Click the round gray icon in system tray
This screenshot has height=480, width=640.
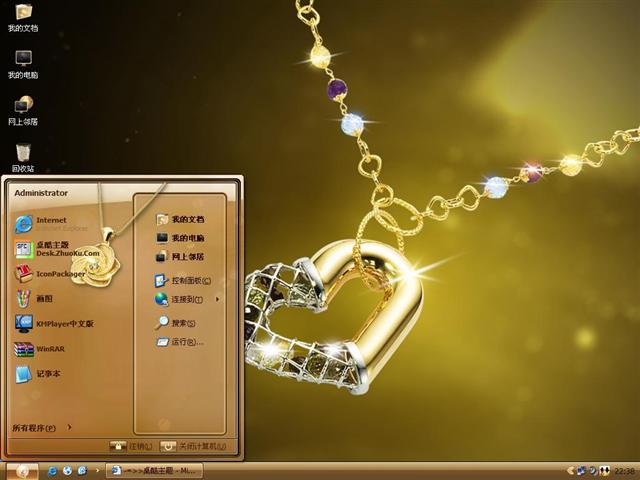(593, 471)
